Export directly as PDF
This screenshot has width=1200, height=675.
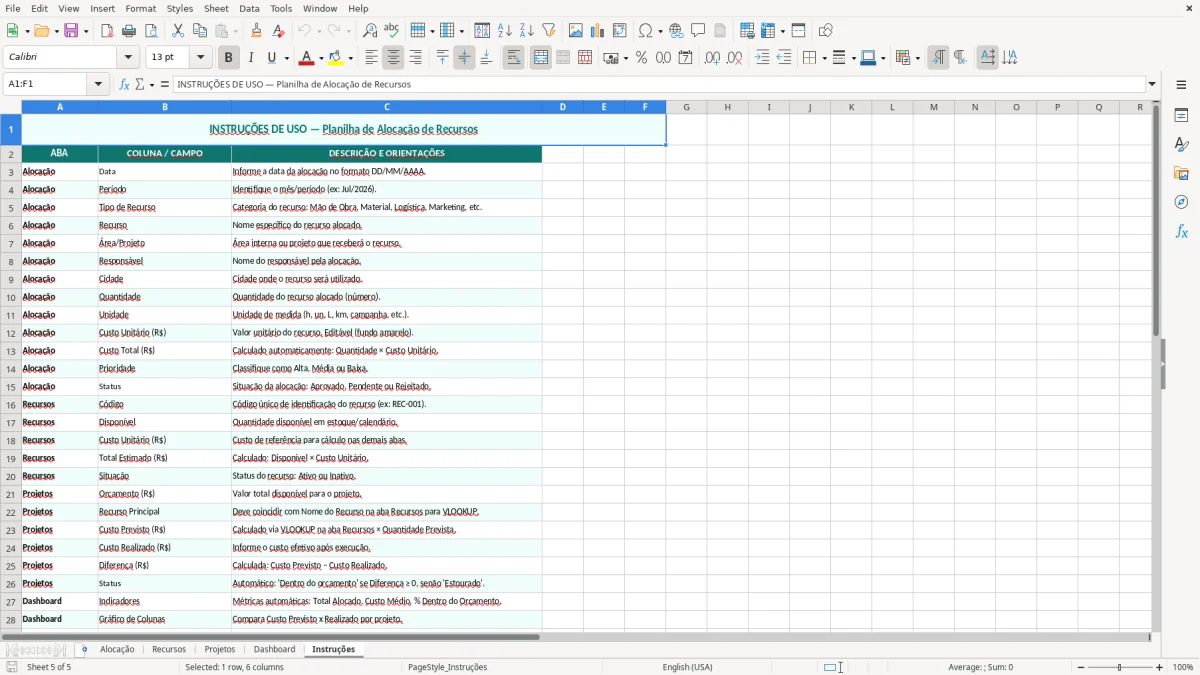pos(107,31)
